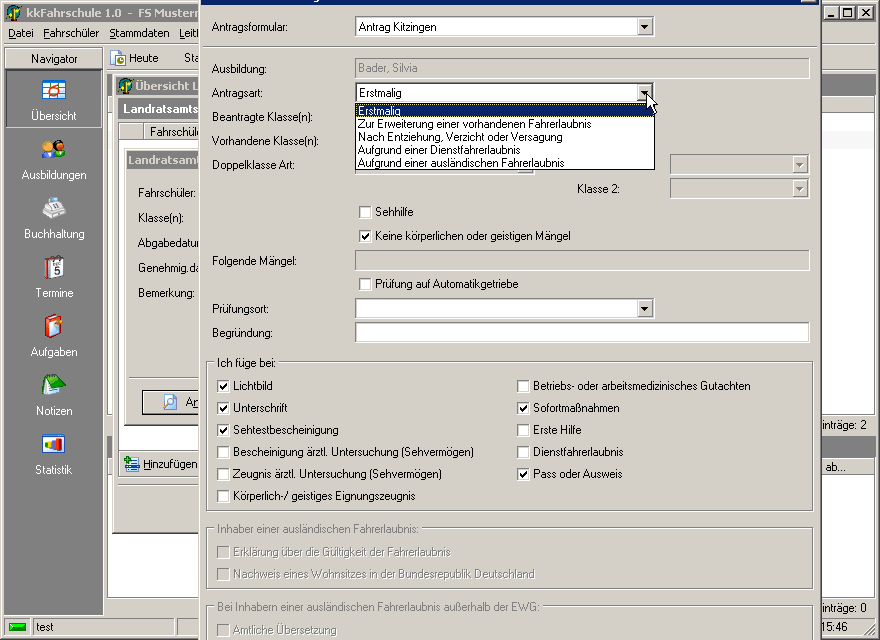The image size is (880, 640).
Task: Click the kkFahrschule title bar app icon
Action: pyautogui.click(x=14, y=12)
